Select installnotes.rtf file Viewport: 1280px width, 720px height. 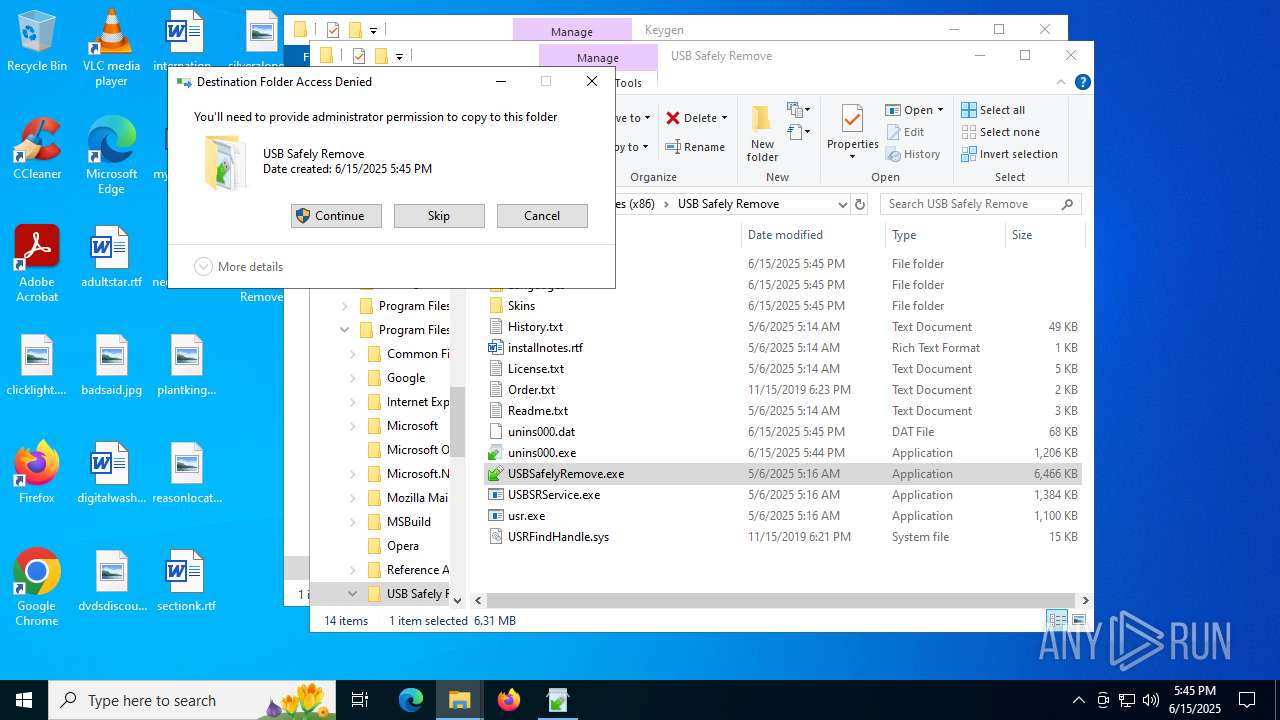pyautogui.click(x=782, y=348)
